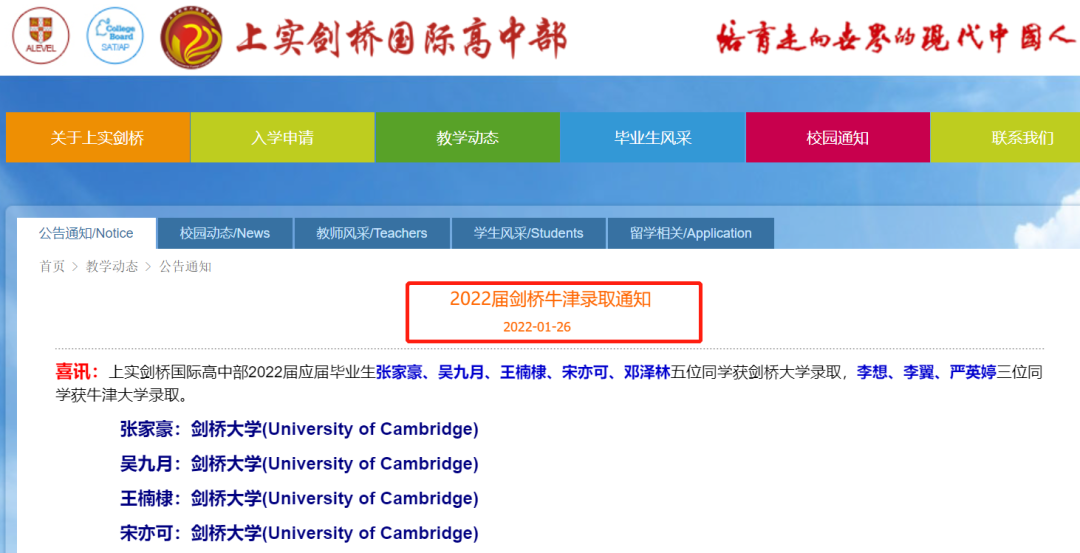Open the 毕业生风采 menu
This screenshot has height=553, width=1080.
(x=652, y=138)
